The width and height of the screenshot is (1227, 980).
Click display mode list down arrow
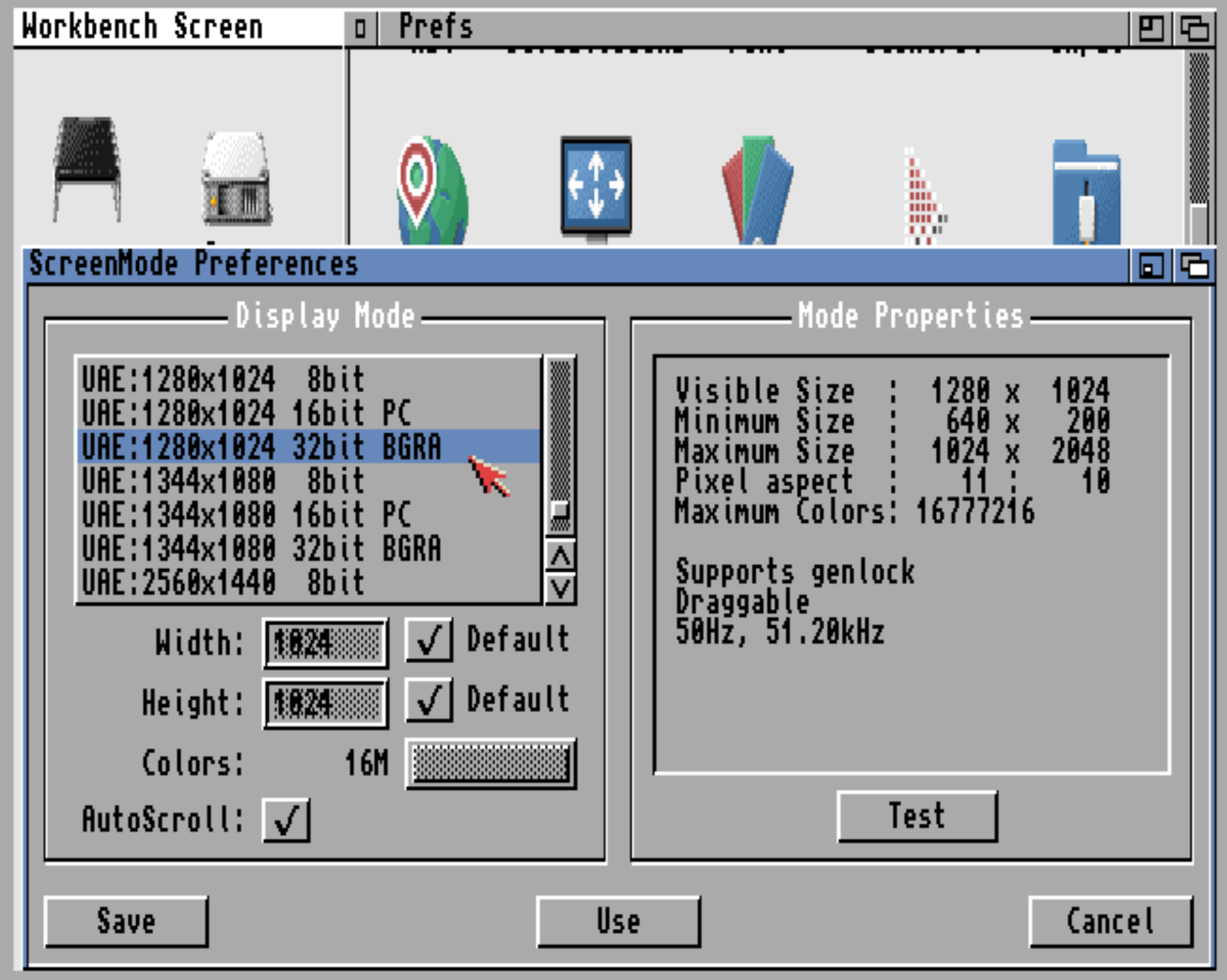(561, 589)
